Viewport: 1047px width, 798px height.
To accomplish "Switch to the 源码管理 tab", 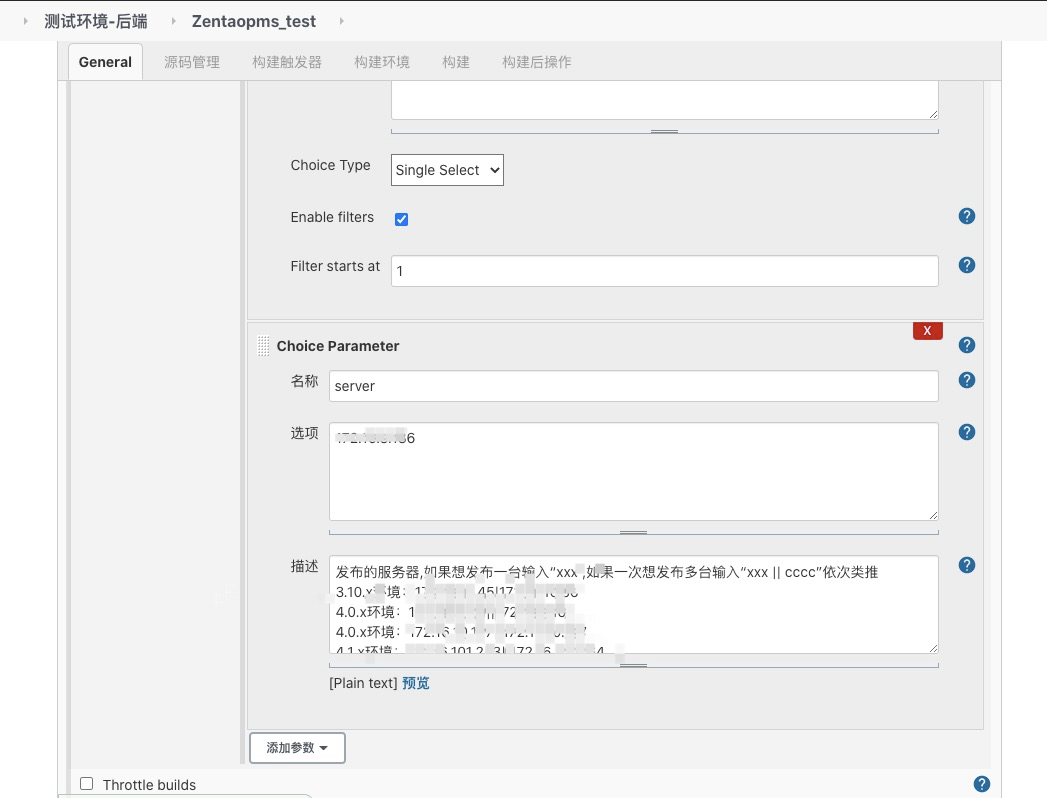I will 192,62.
